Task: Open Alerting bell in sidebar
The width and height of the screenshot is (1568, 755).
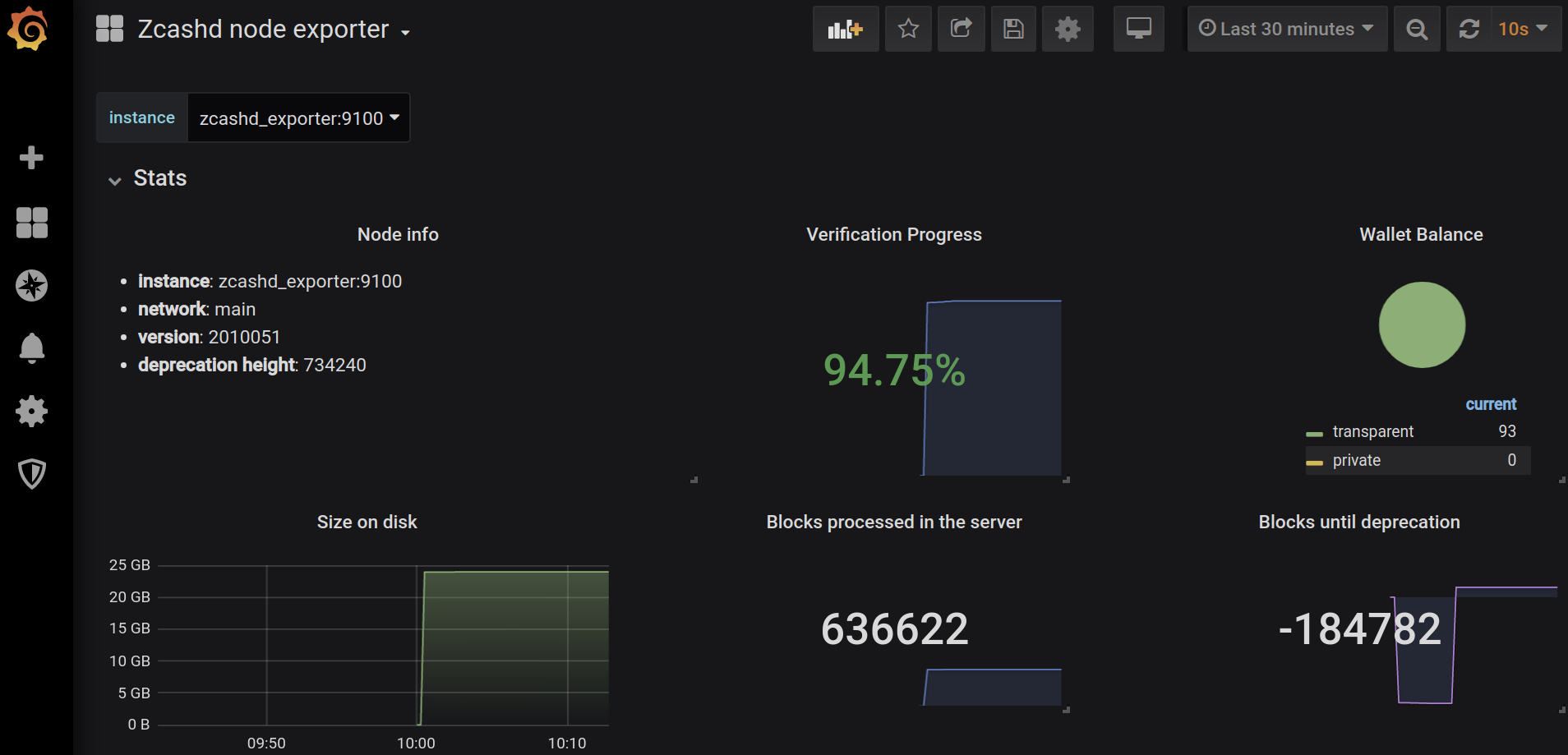Action: [x=31, y=348]
